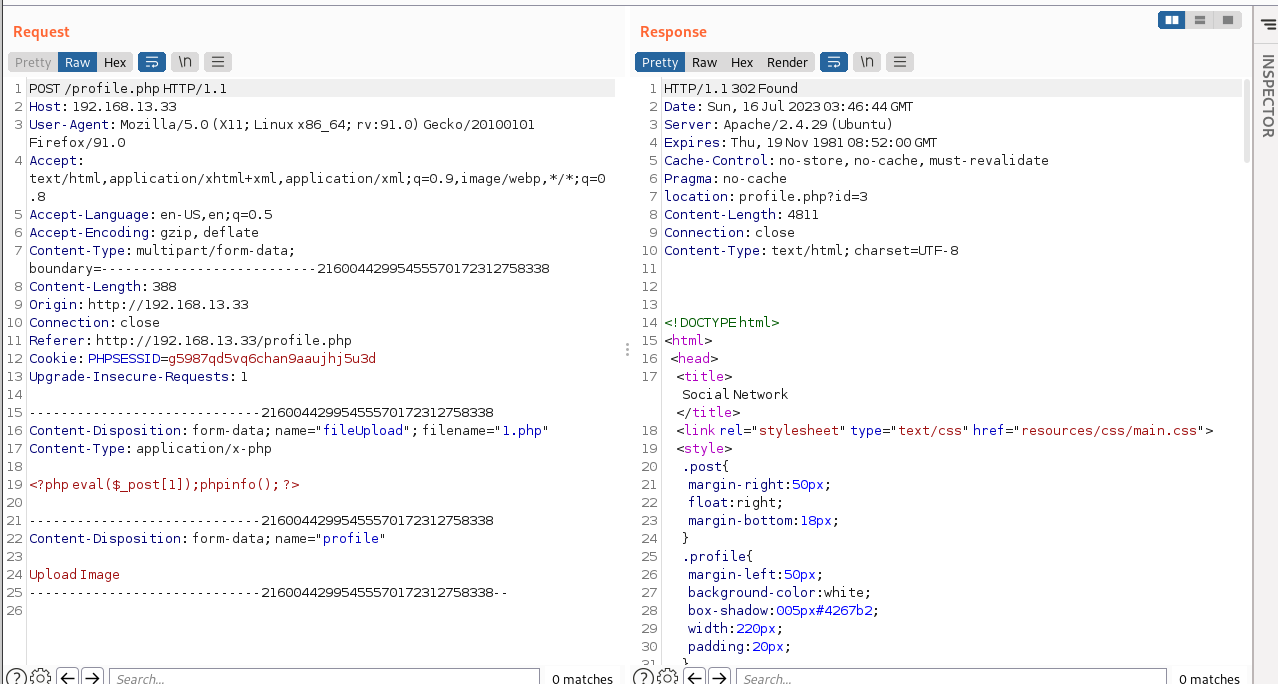Focus the Response search input field

951,678
